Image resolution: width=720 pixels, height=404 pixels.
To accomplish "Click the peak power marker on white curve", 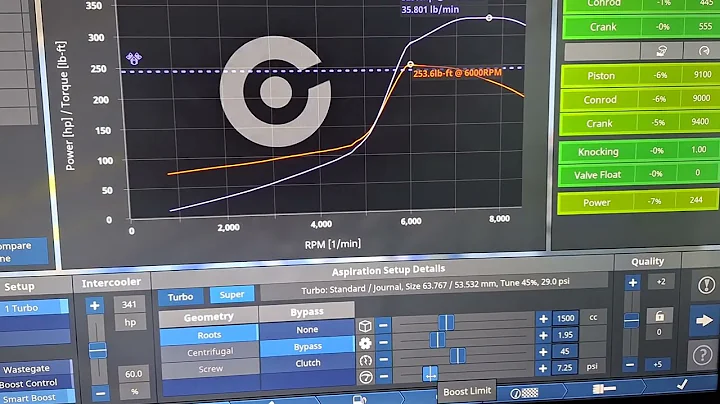I will [x=489, y=18].
